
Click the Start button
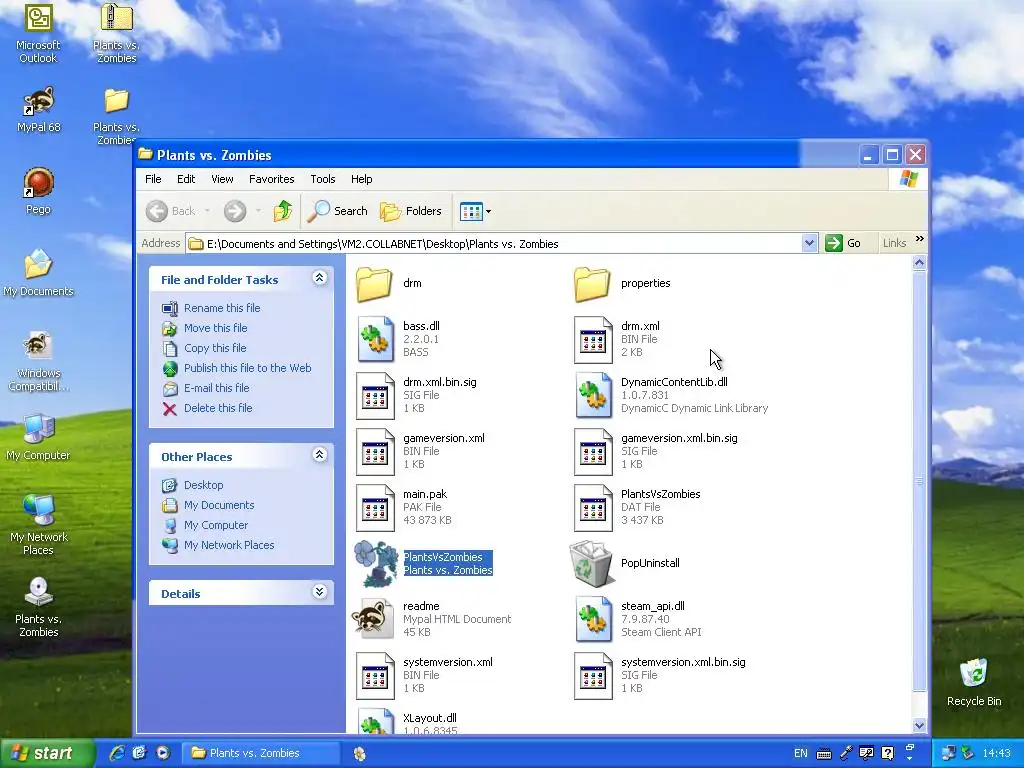click(x=47, y=753)
